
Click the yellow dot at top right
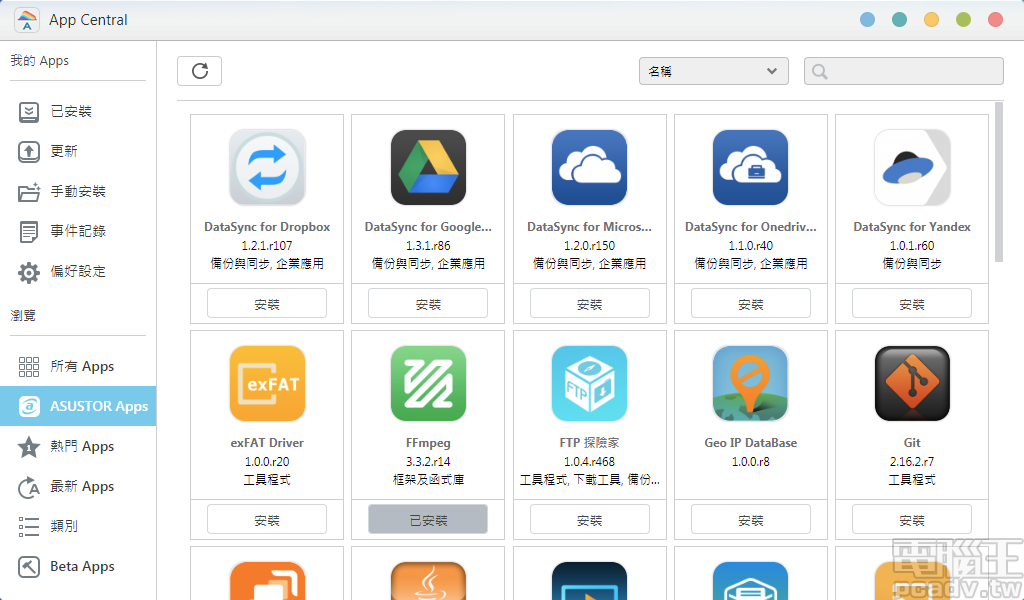click(x=931, y=18)
